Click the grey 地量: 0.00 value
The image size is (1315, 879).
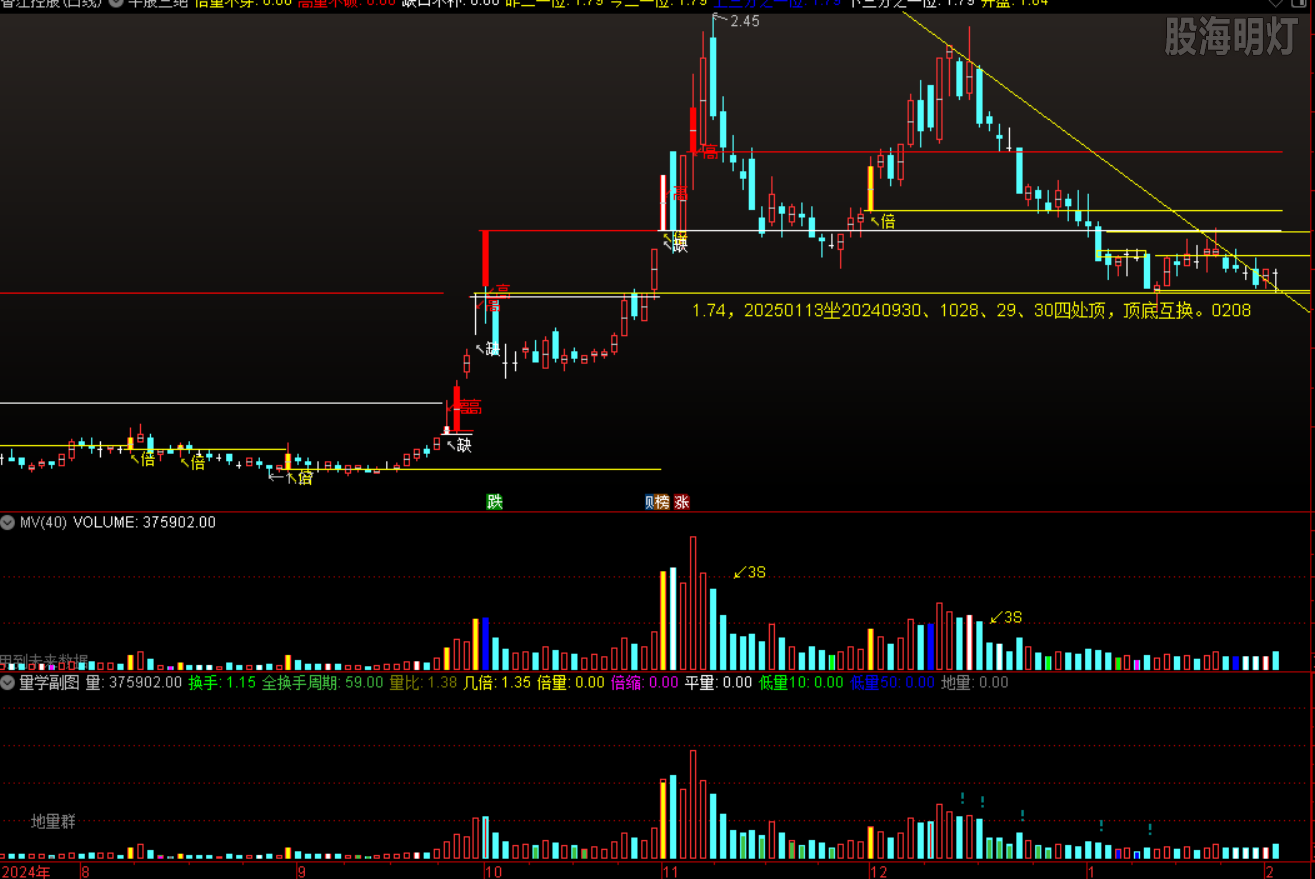click(976, 682)
